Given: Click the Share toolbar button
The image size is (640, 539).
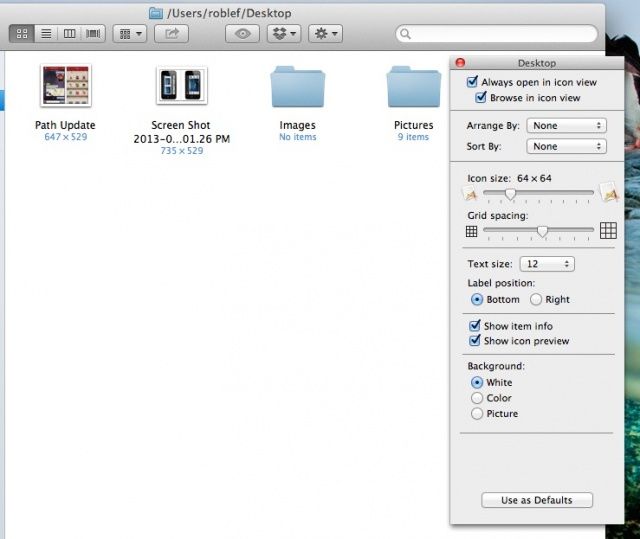Looking at the screenshot, I should 171,34.
